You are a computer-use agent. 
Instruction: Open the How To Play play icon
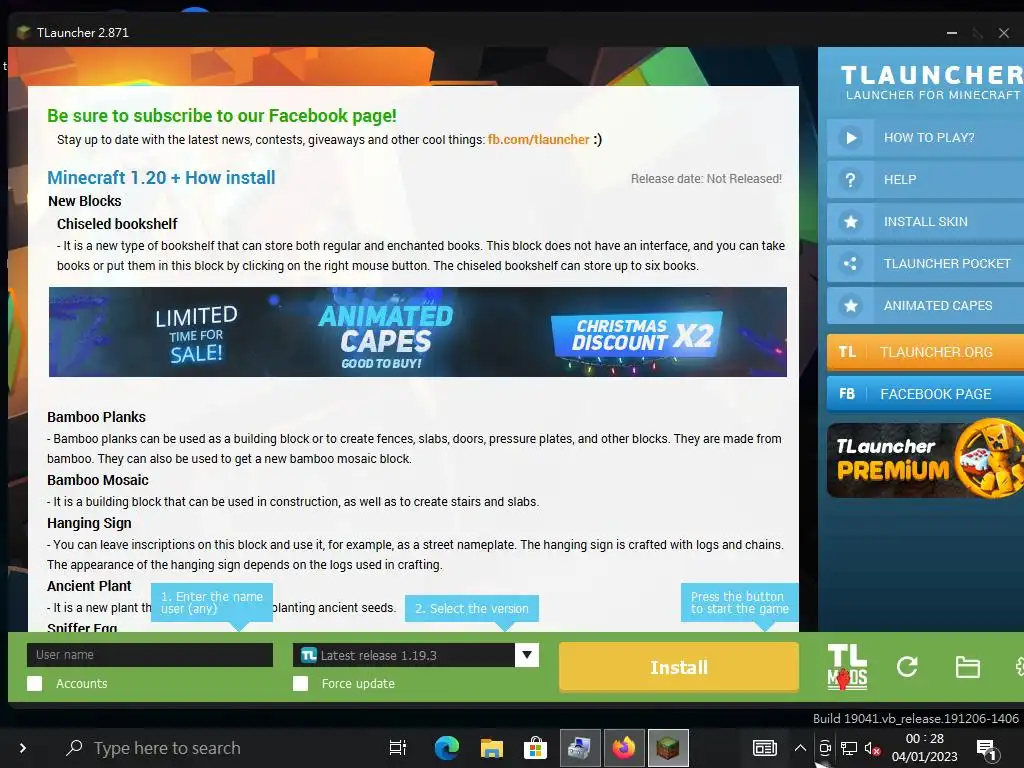[850, 138]
